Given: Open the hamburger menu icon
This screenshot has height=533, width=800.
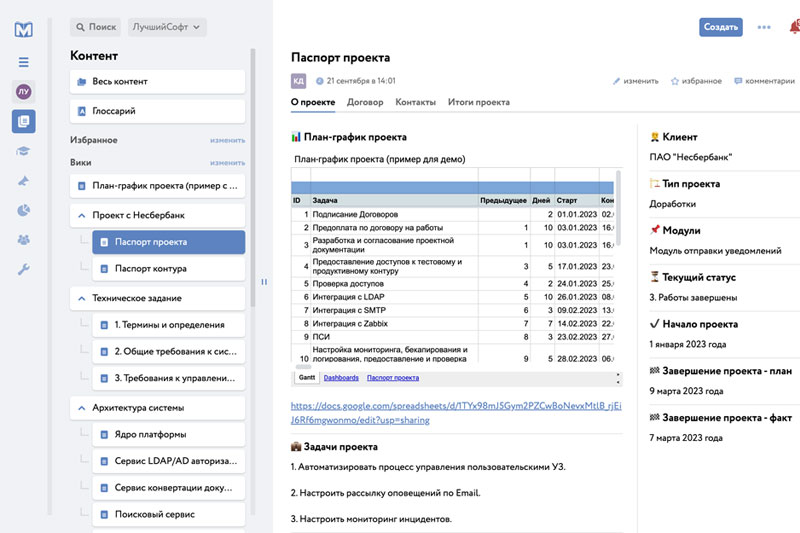Looking at the screenshot, I should pyautogui.click(x=23, y=62).
